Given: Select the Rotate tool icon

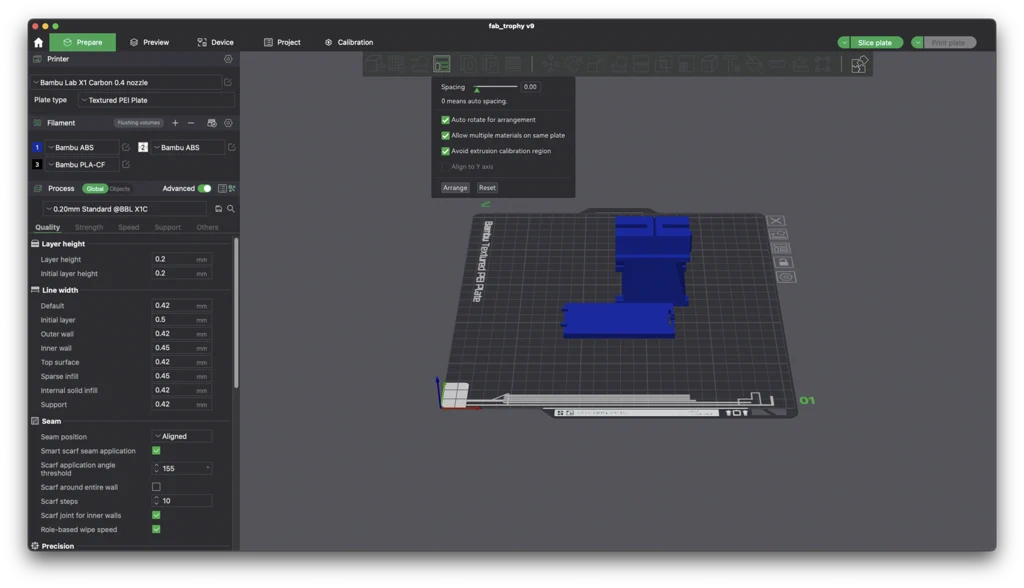Looking at the screenshot, I should pyautogui.click(x=573, y=64).
